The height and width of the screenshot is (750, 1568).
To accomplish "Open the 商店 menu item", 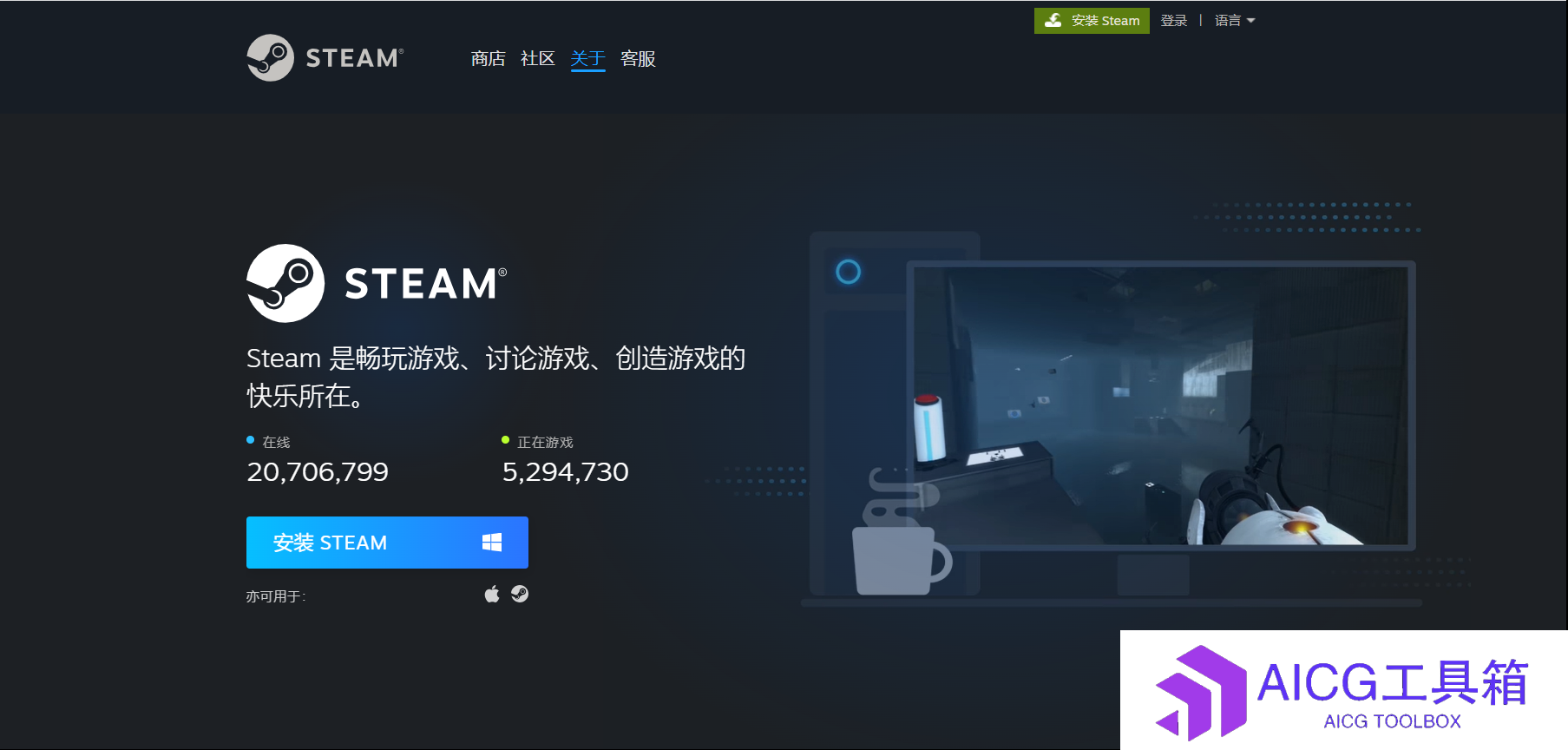I will (488, 58).
